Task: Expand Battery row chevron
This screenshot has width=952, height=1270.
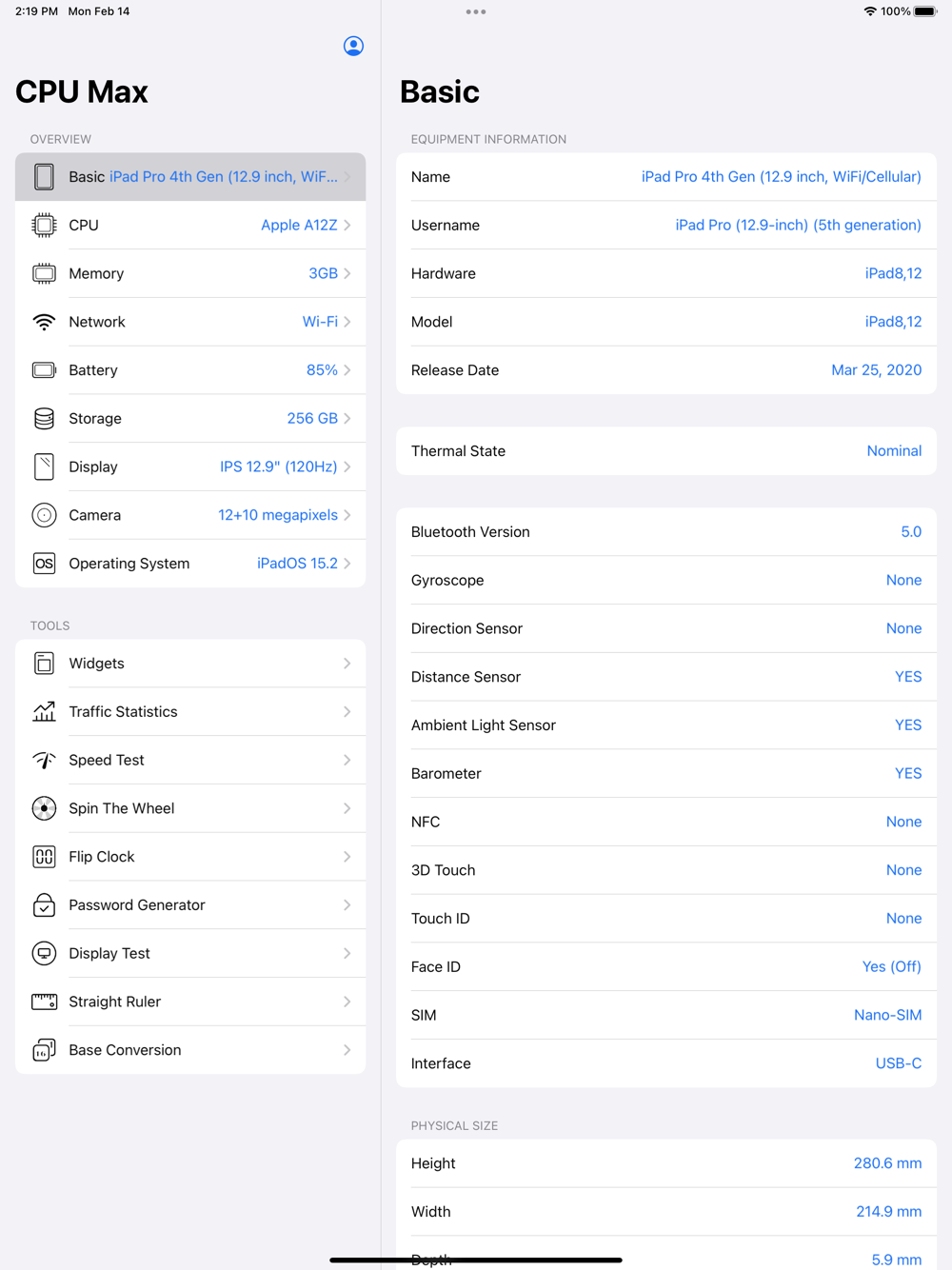Action: tap(347, 370)
